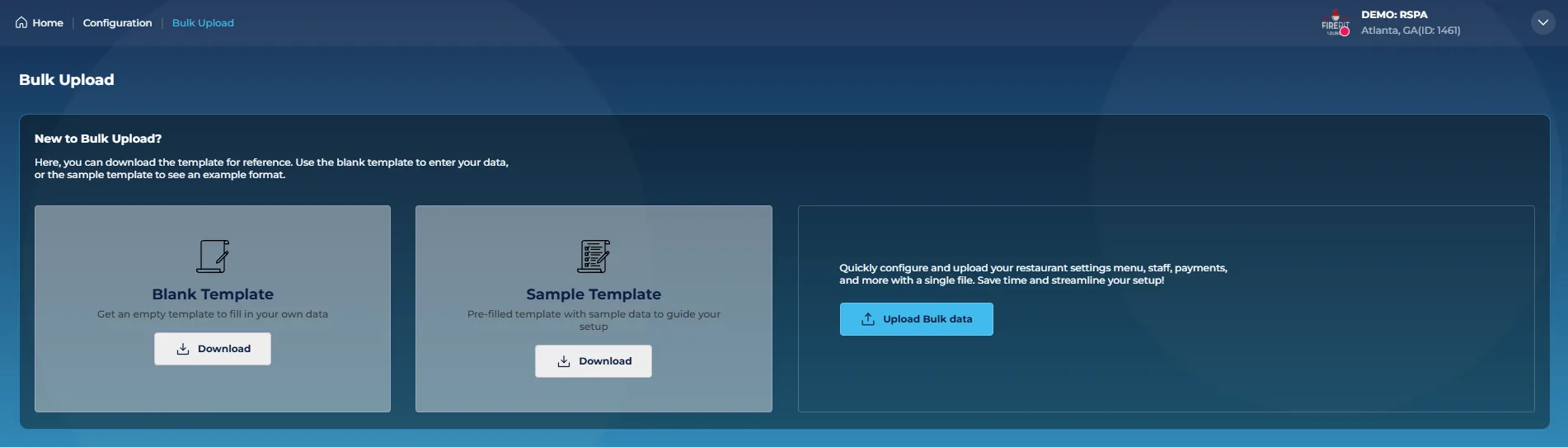Click New to Bulk Upload? heading

(98, 139)
